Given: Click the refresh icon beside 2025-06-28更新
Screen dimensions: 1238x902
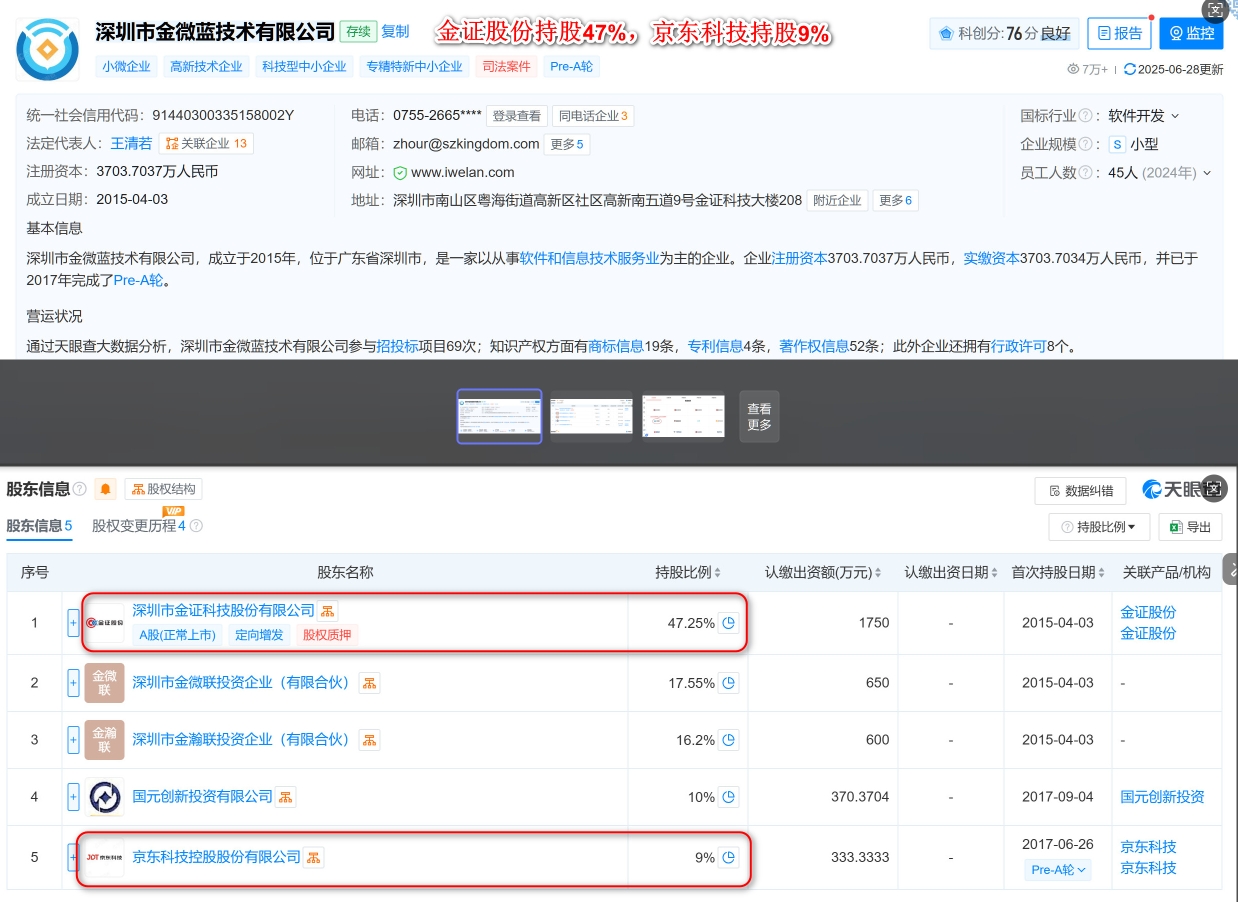Looking at the screenshot, I should tap(1130, 69).
